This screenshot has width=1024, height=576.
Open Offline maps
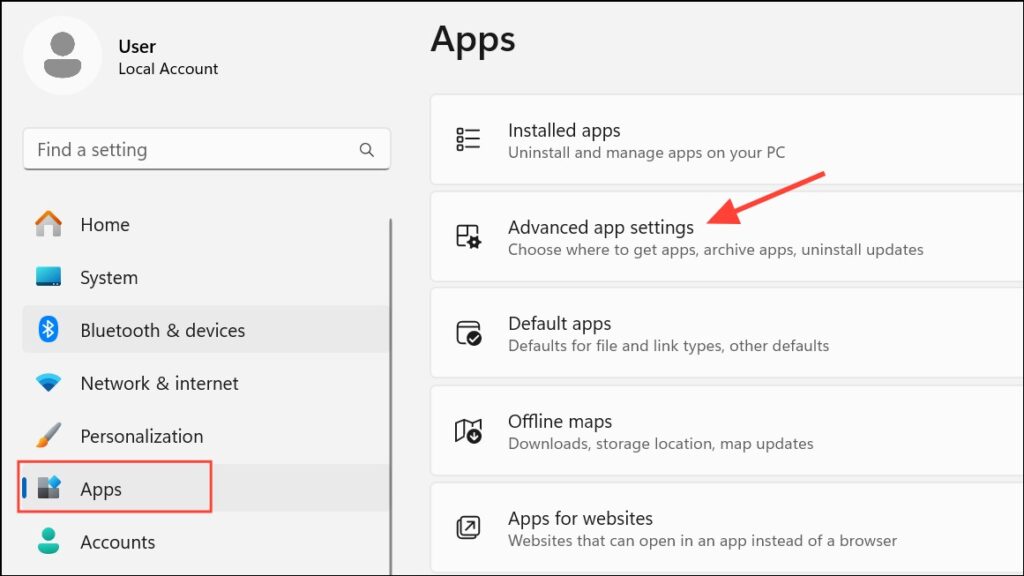727,431
